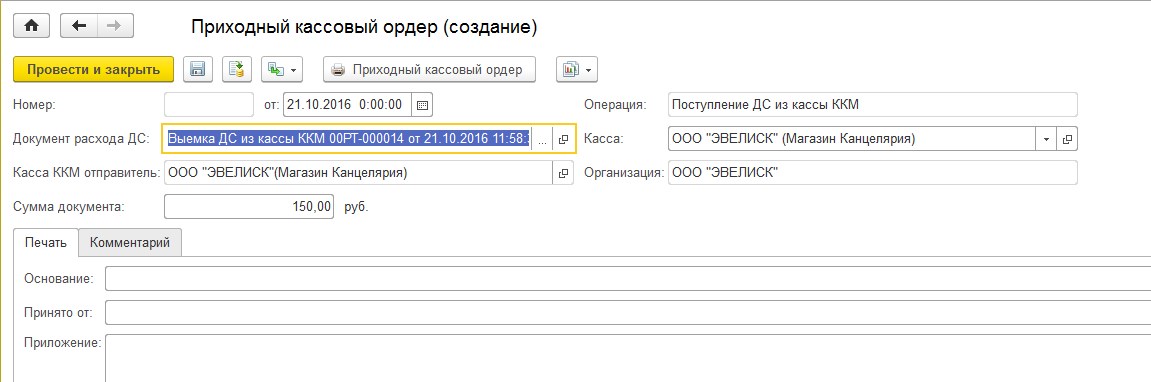The height and width of the screenshot is (382, 1151).
Task: Open Документ расхода ДС record icon
Action: point(563,139)
